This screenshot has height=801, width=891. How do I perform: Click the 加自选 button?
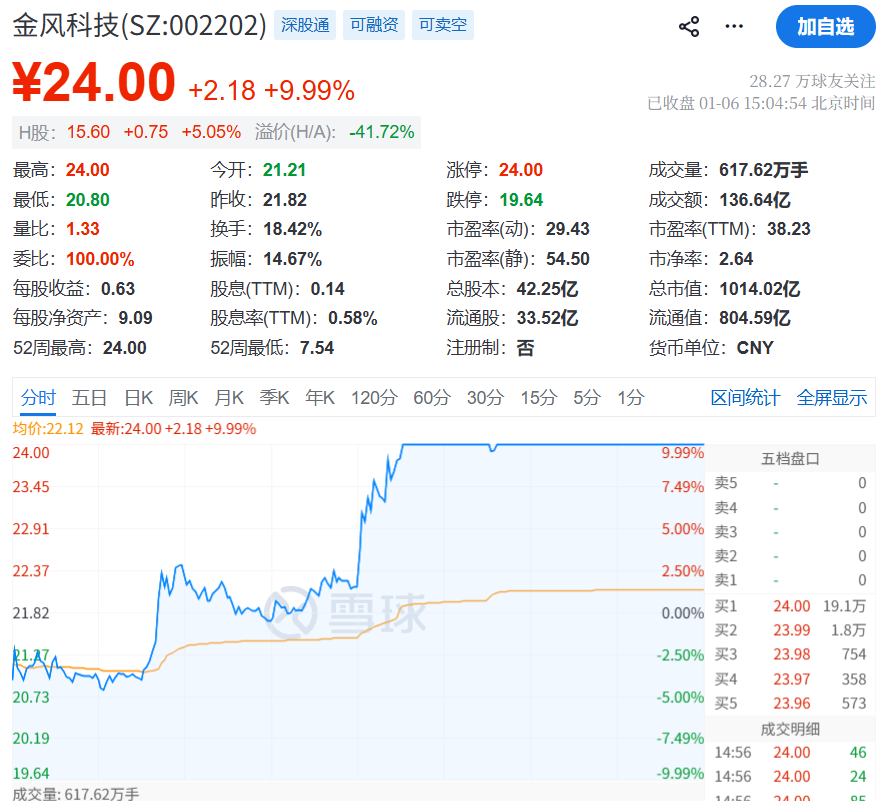coord(825,27)
